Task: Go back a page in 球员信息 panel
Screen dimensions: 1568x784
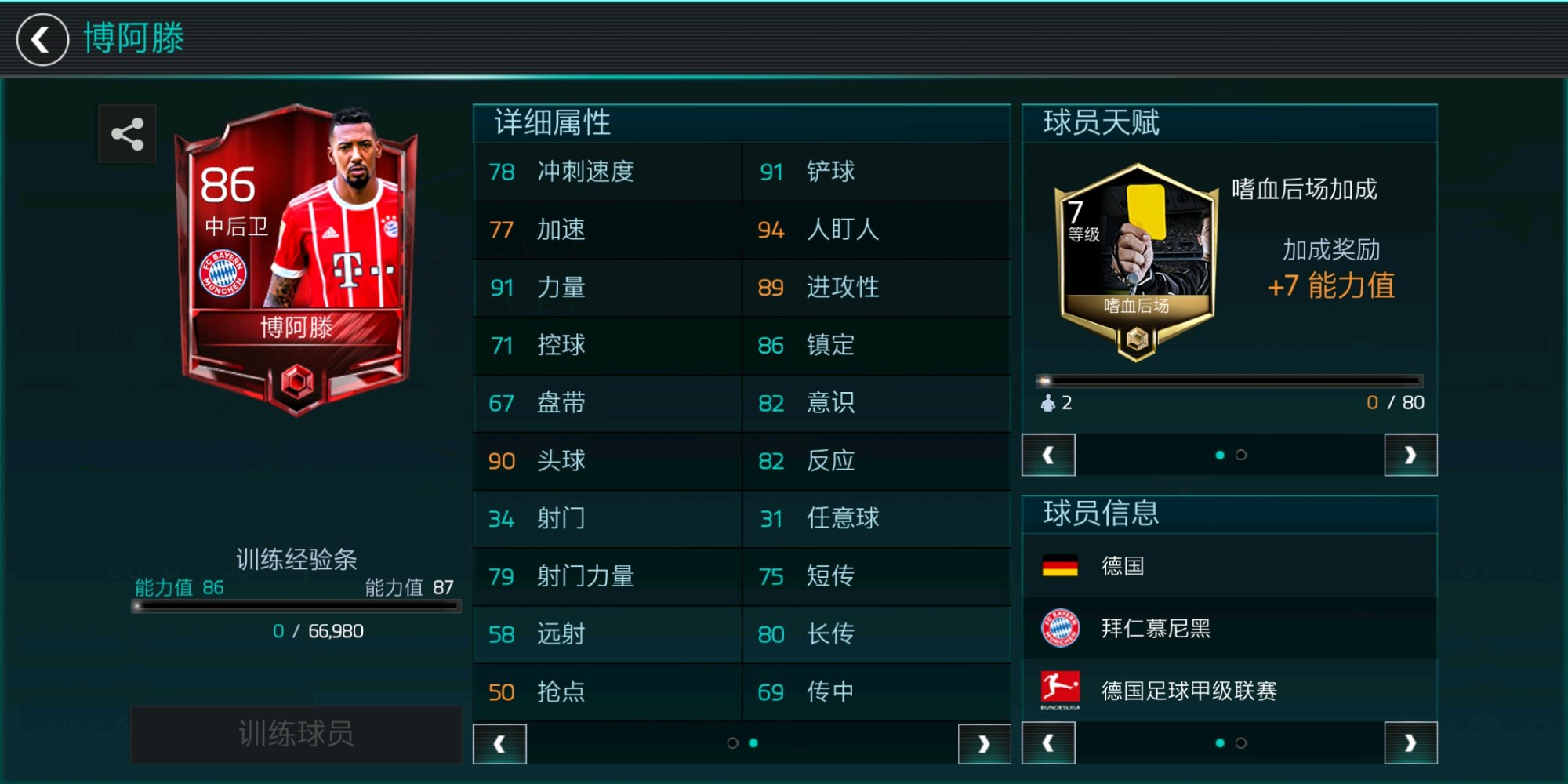Action: pos(1048,743)
